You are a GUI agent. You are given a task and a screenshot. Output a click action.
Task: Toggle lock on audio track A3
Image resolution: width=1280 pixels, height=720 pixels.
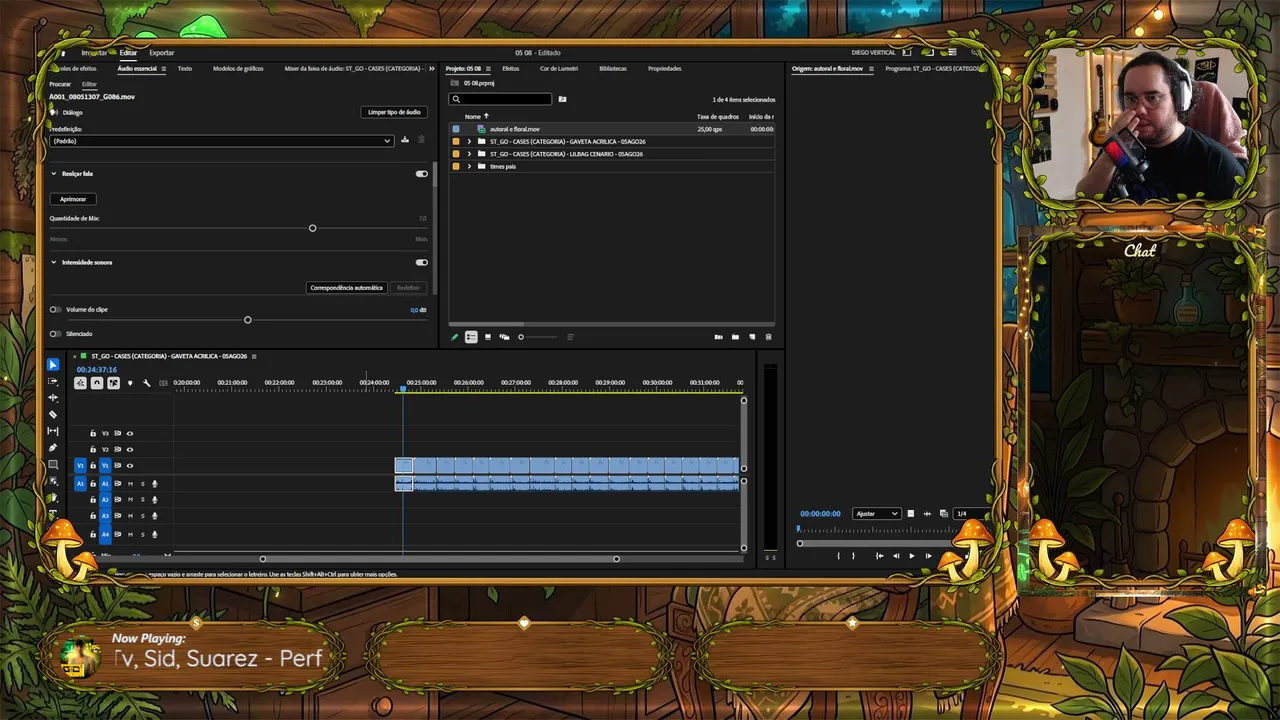point(93,516)
